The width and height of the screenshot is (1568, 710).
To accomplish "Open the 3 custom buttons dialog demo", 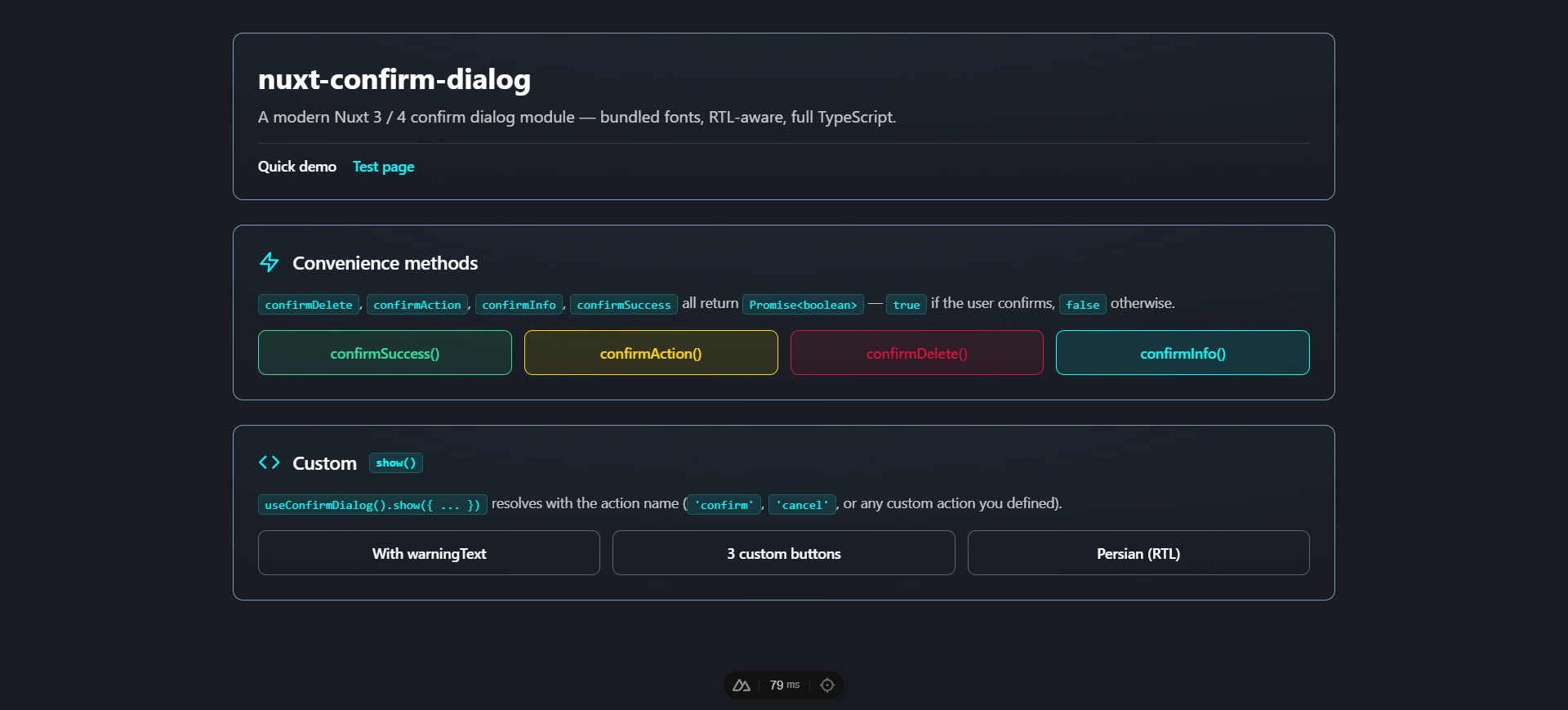I will point(784,553).
